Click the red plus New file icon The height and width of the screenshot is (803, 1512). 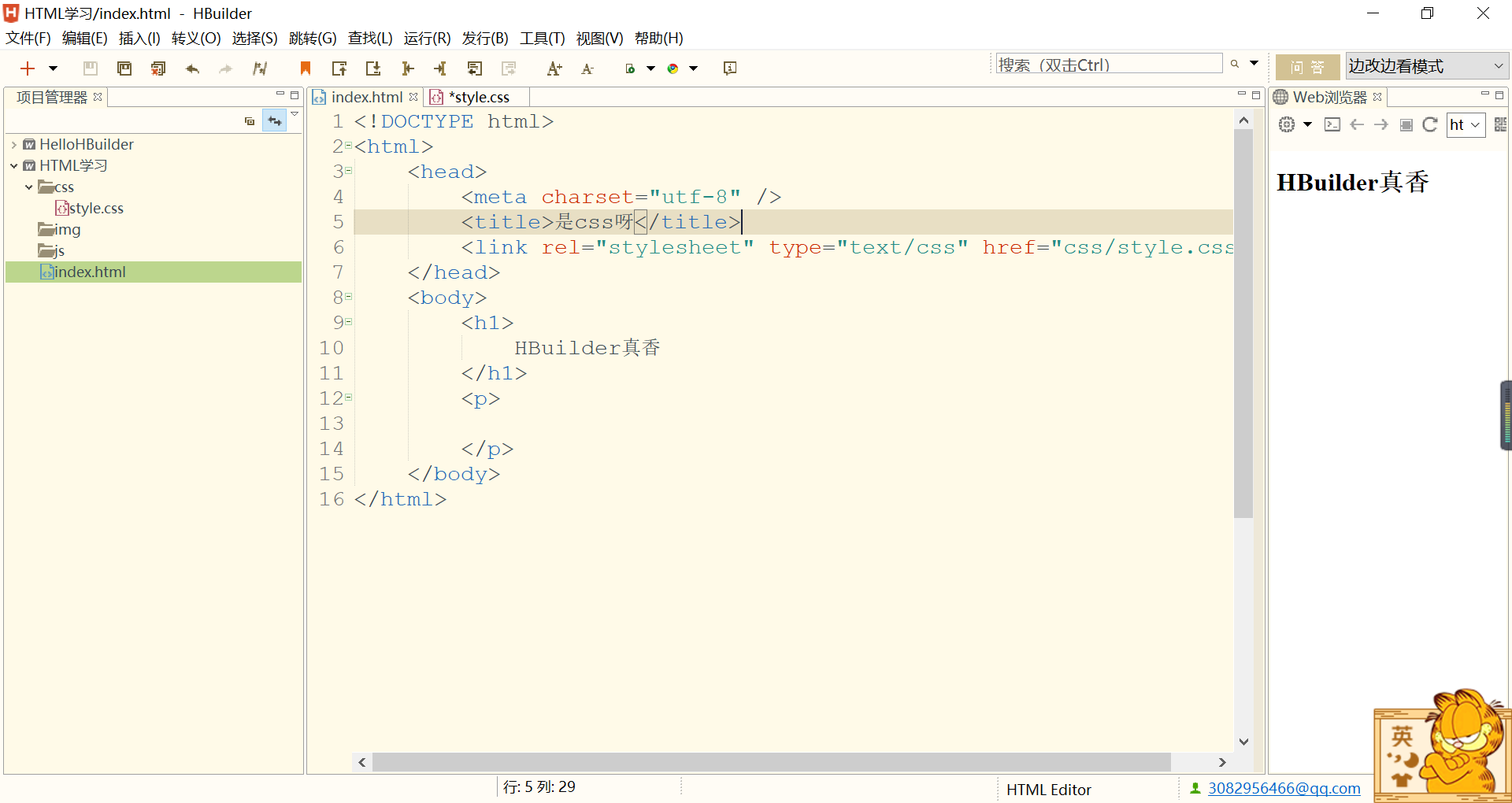pyautogui.click(x=28, y=68)
